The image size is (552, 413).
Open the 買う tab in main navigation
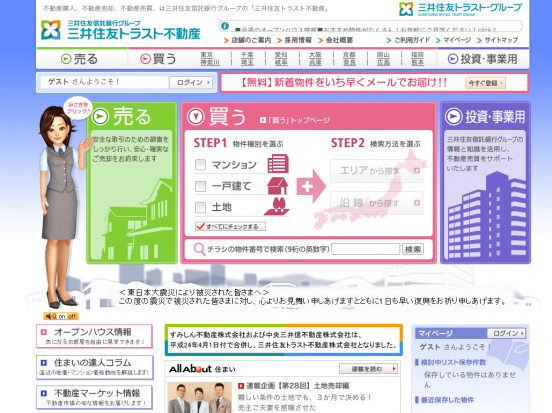coord(158,59)
